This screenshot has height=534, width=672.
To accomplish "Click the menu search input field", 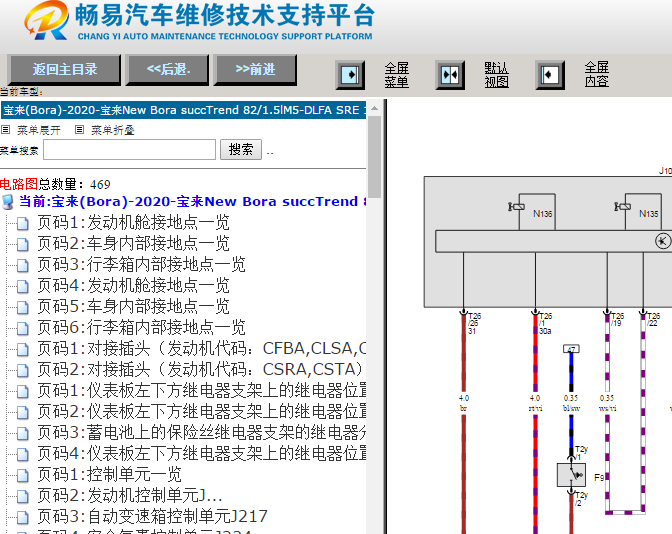I will pos(129,150).
